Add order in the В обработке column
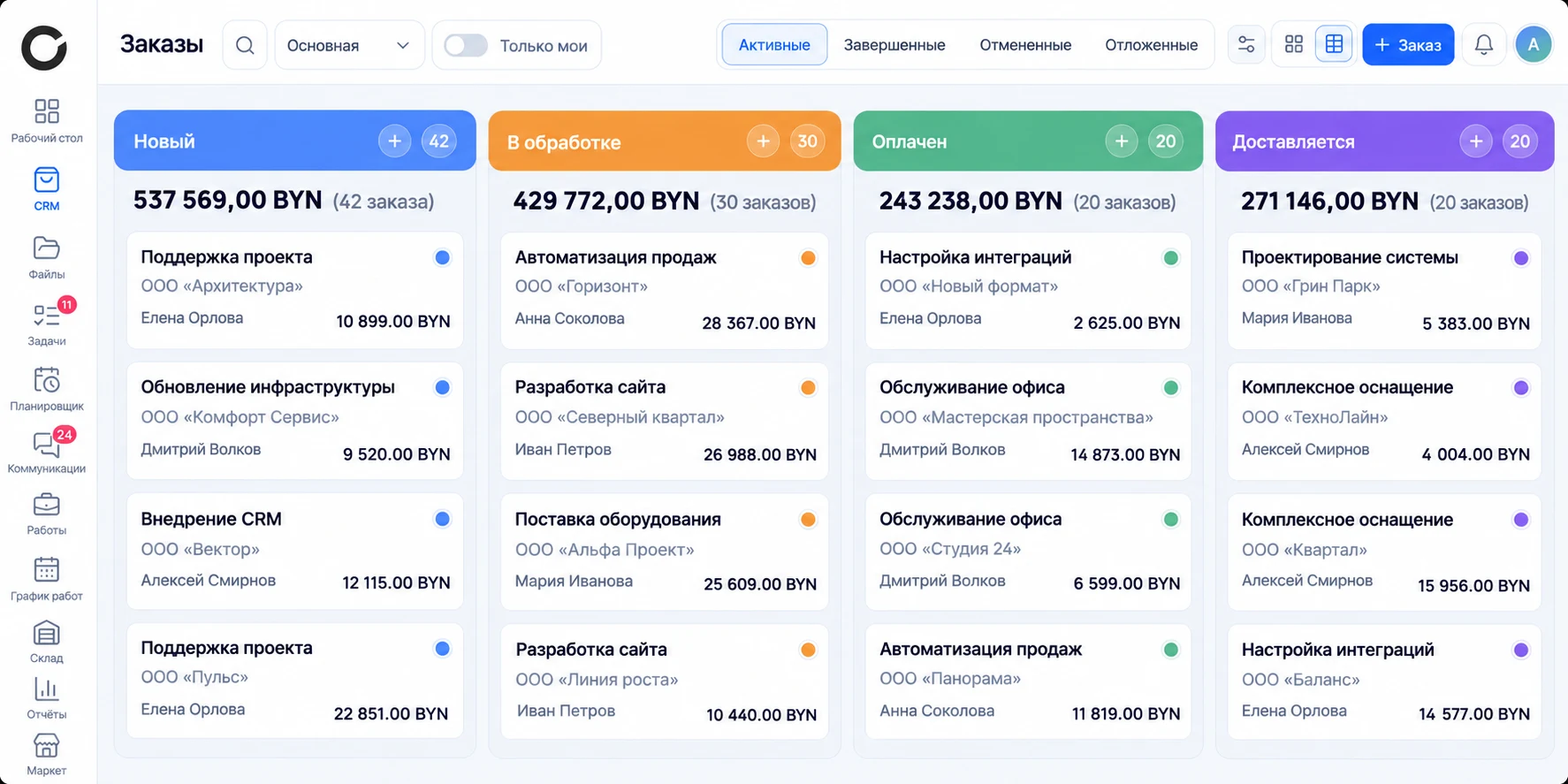This screenshot has width=1568, height=784. click(763, 141)
